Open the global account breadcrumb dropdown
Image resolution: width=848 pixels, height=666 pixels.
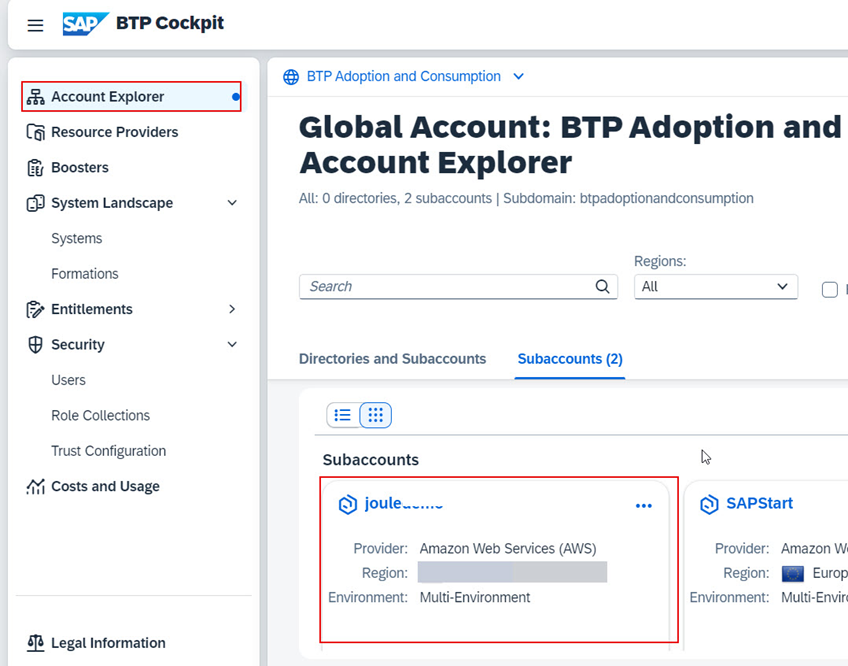tap(518, 77)
